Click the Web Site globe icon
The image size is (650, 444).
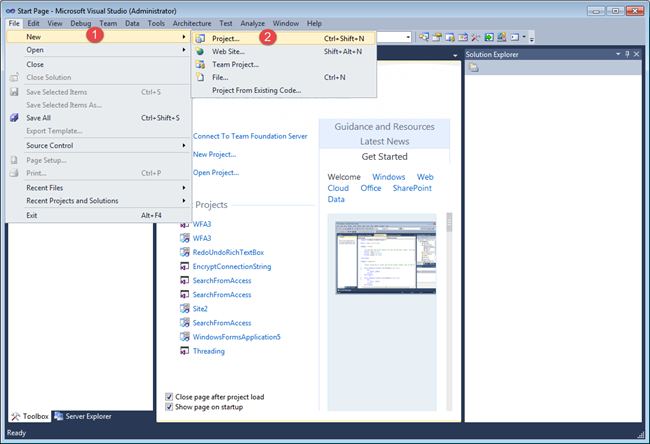[x=200, y=51]
